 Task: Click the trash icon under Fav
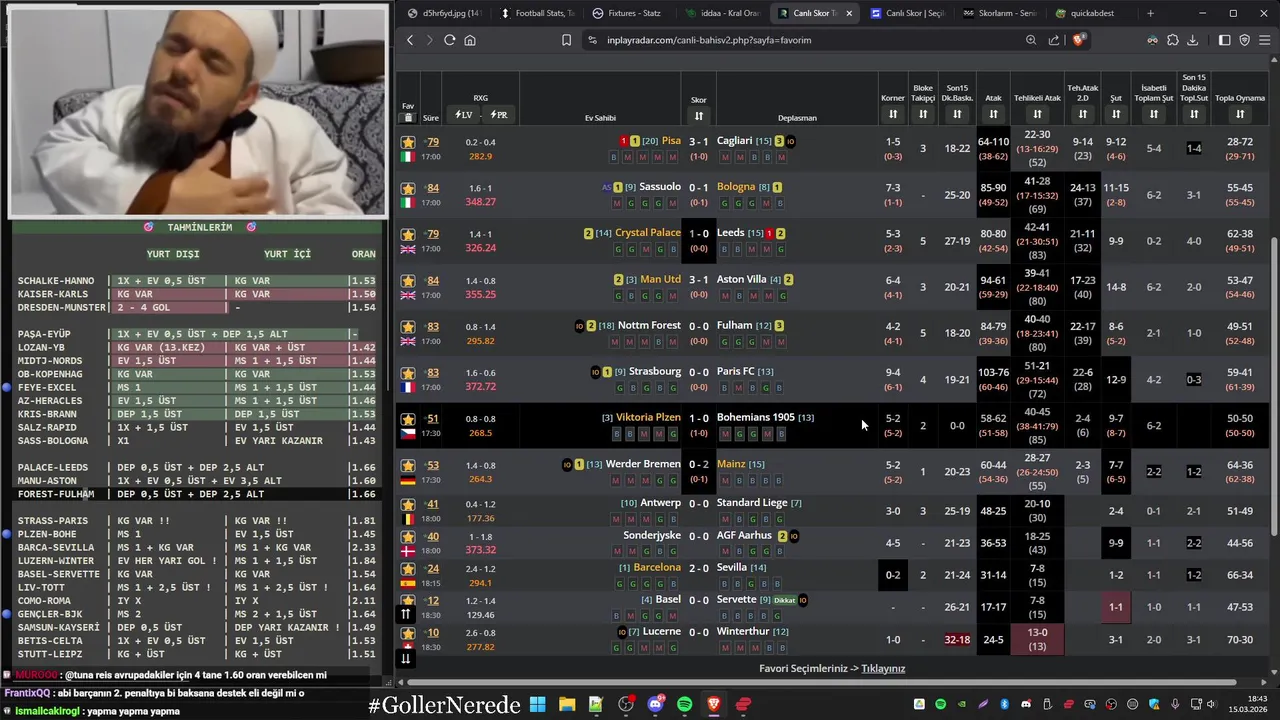[x=408, y=118]
